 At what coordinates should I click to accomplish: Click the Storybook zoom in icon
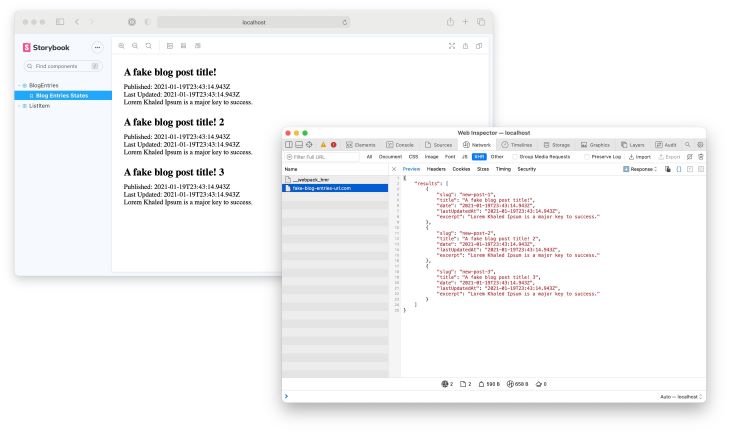click(x=122, y=46)
